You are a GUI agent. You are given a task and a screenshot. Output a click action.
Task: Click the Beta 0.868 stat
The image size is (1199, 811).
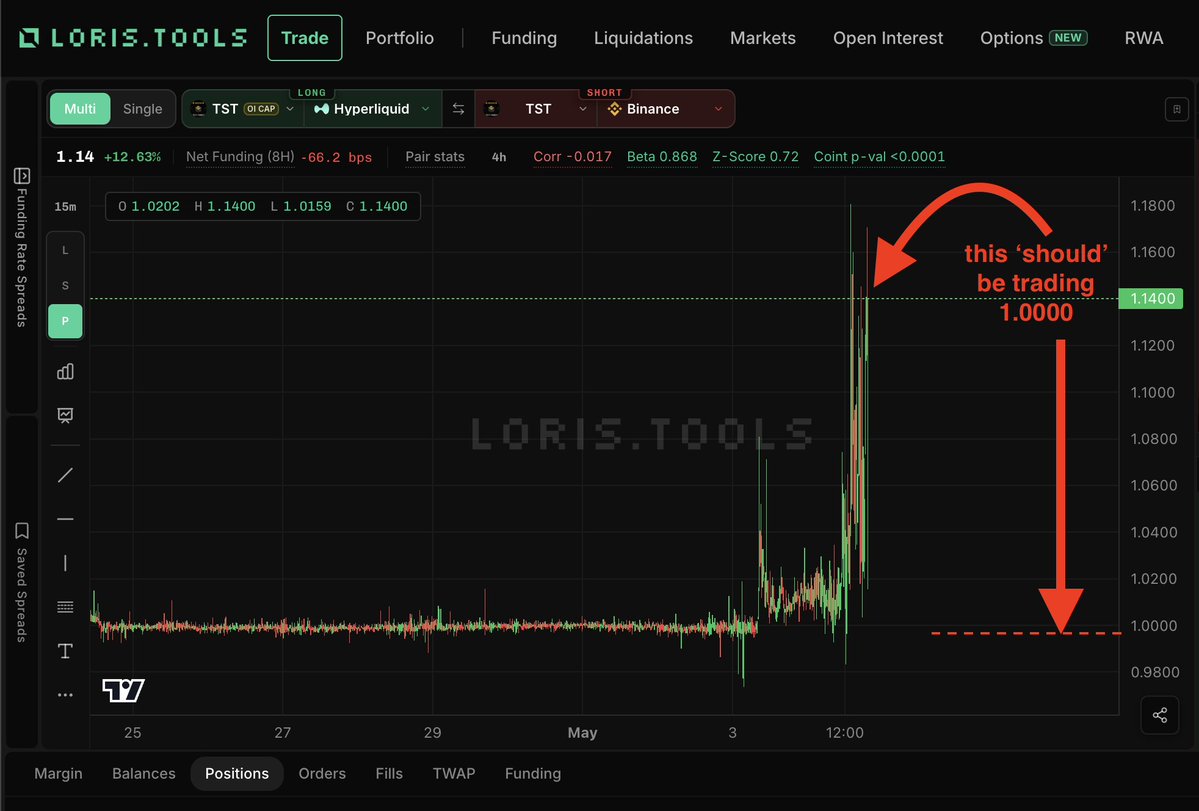[661, 157]
